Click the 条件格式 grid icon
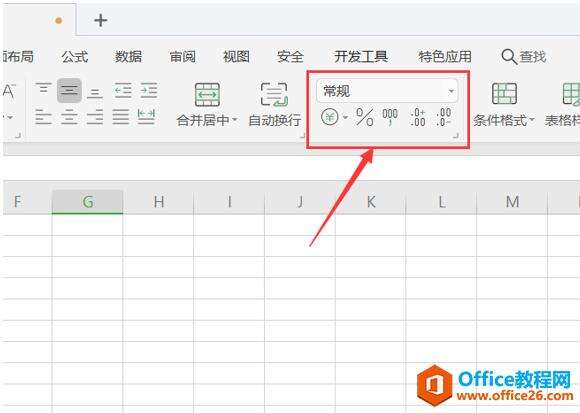This screenshot has height=413, width=580. (504, 94)
